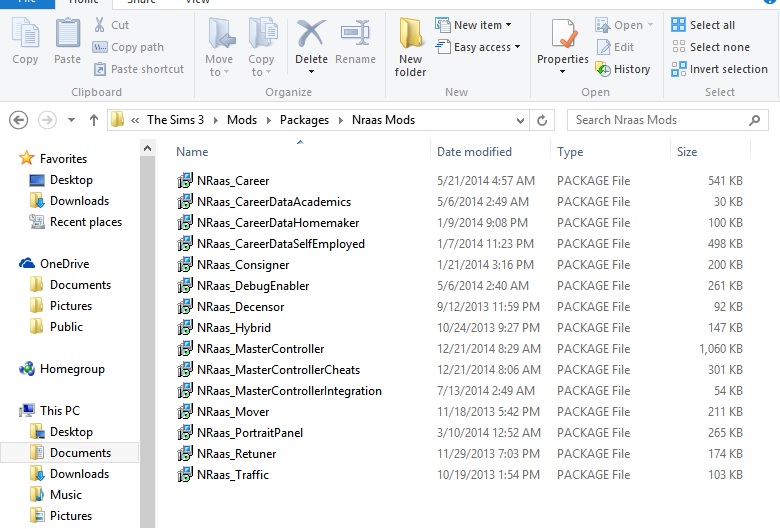
Task: Select NRaas_MasterControllerIntegration file
Action: (289, 391)
